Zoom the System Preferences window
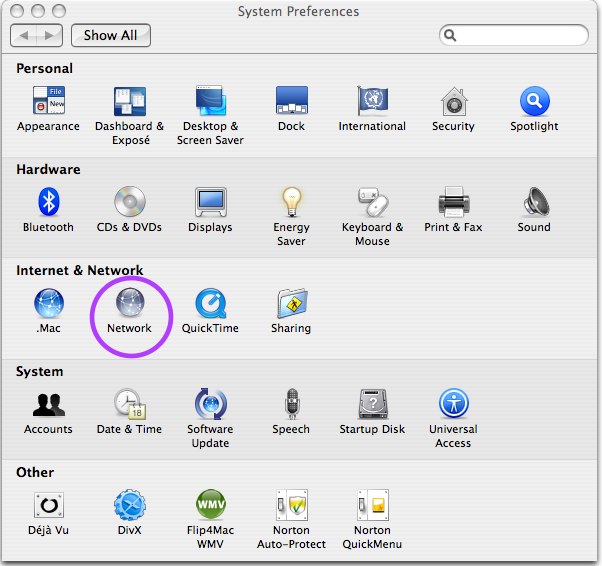The width and height of the screenshot is (602, 566). [x=59, y=11]
